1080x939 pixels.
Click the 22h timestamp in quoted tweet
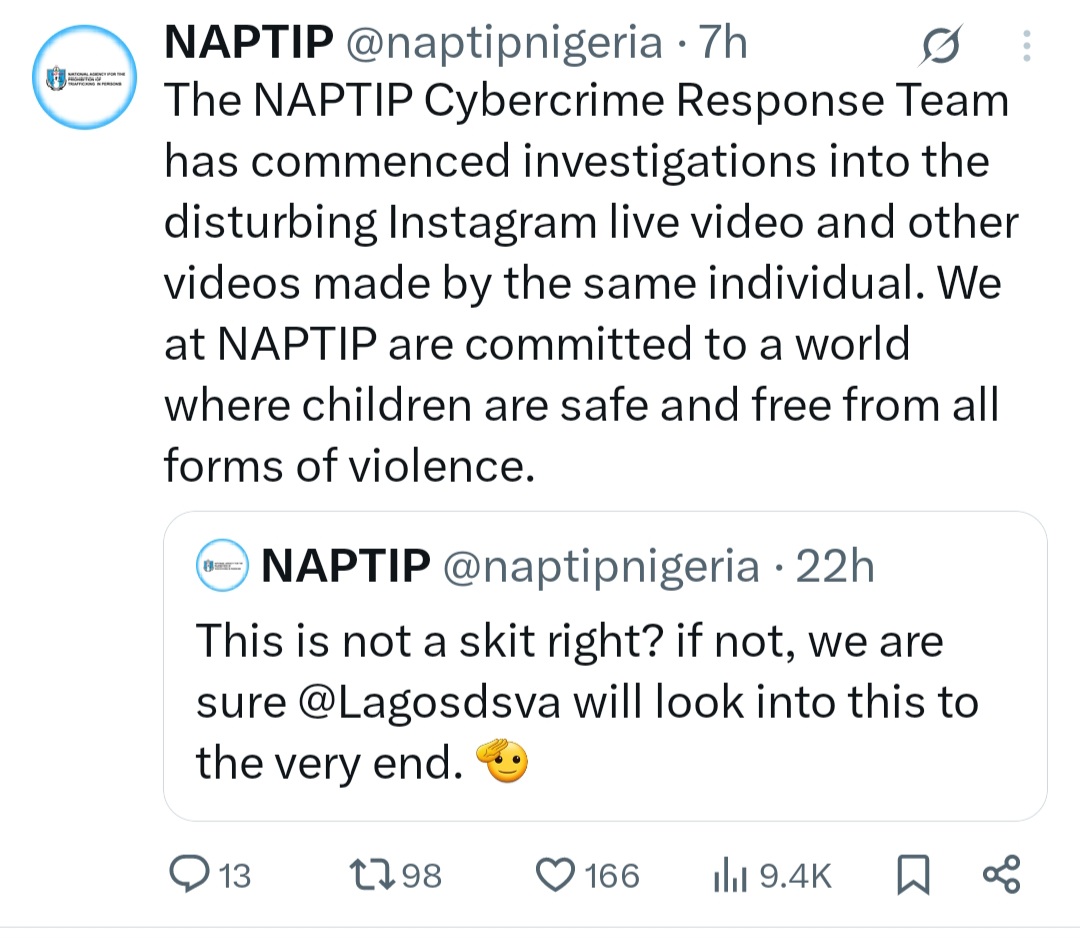coord(834,566)
